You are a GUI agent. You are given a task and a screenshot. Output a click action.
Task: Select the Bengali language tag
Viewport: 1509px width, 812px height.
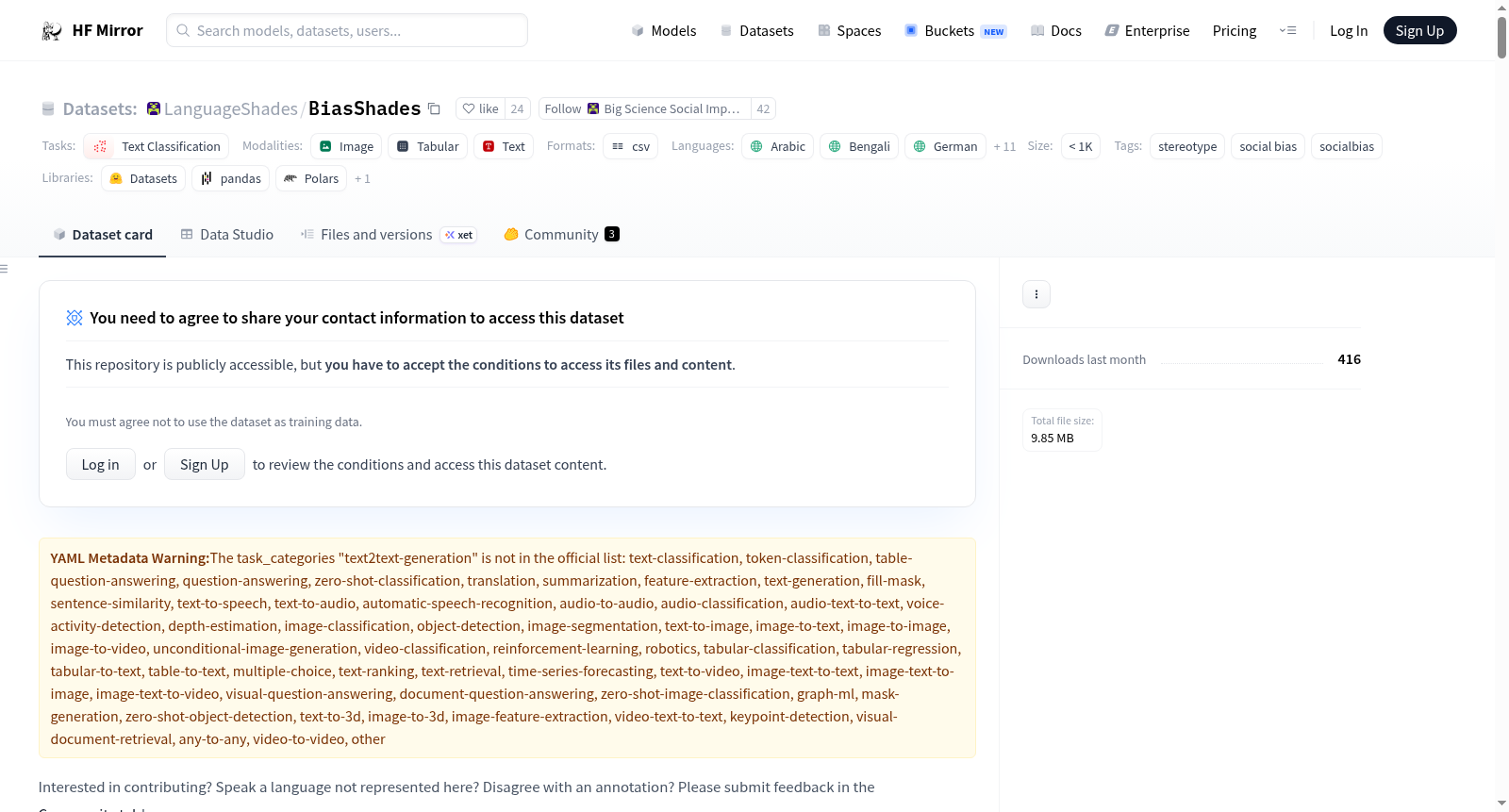(859, 146)
